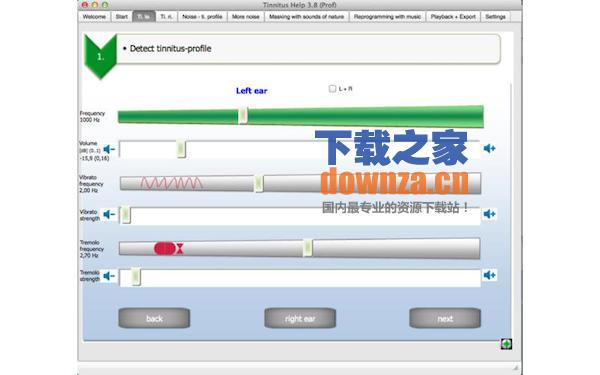Click the Vibrato strength slider handle

tap(126, 215)
